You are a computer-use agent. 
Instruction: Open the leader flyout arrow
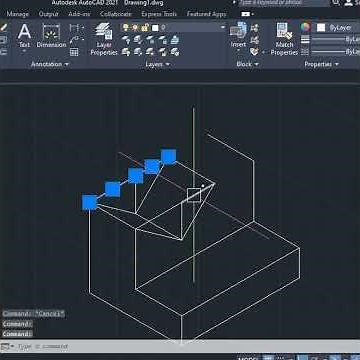(82, 40)
